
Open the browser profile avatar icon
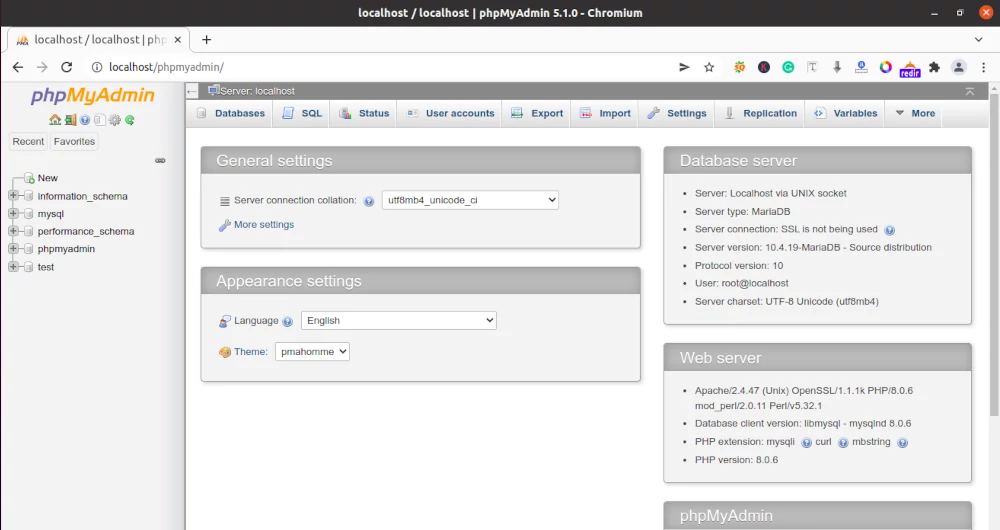[959, 67]
